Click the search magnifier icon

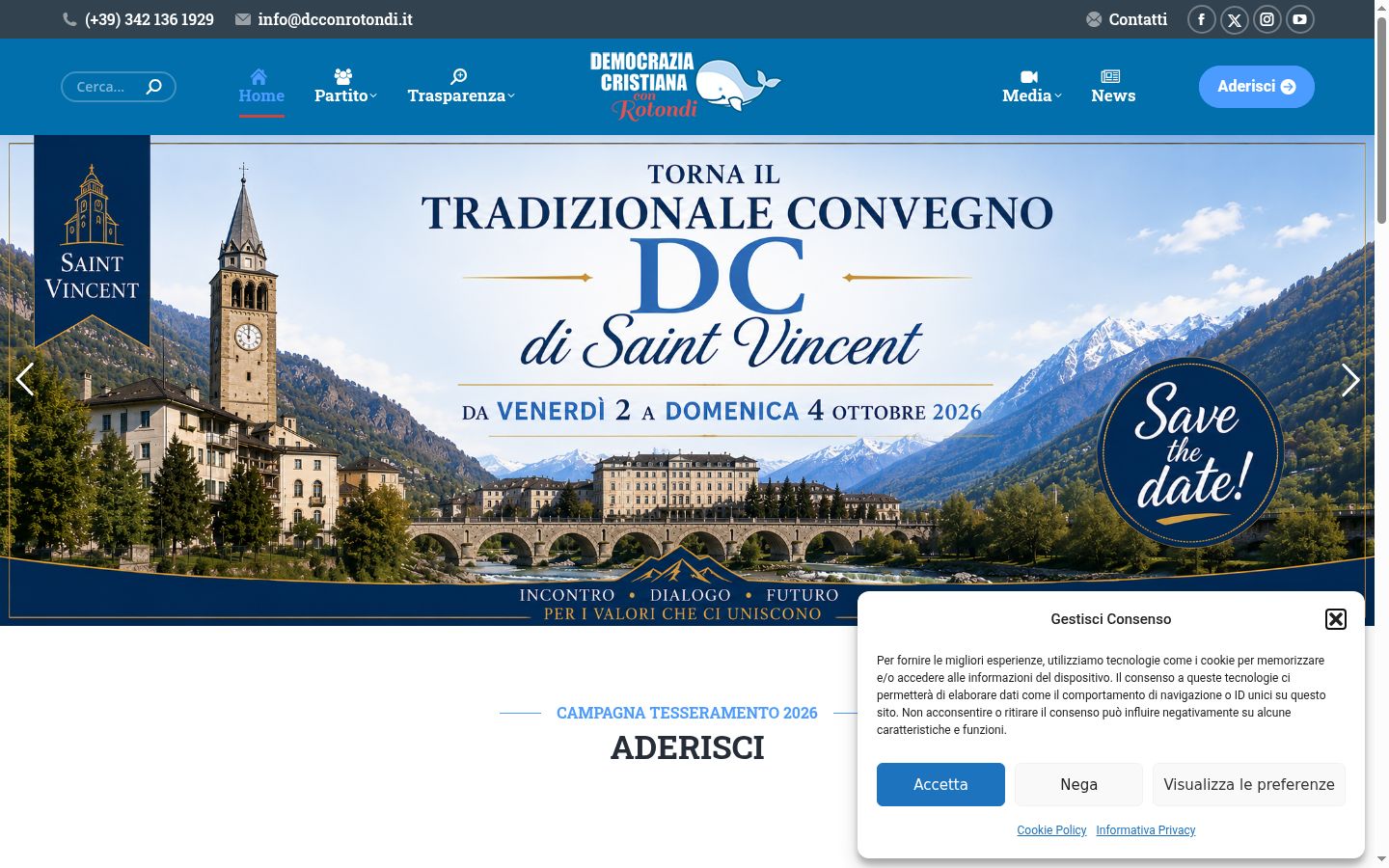153,87
